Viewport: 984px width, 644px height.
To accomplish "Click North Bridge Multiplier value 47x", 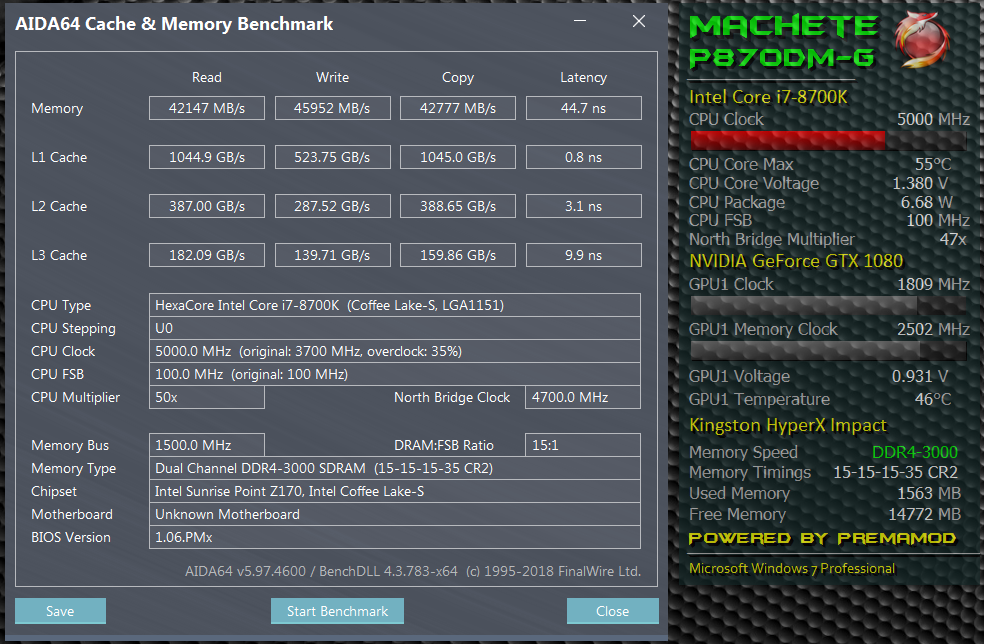I will pyautogui.click(x=953, y=239).
